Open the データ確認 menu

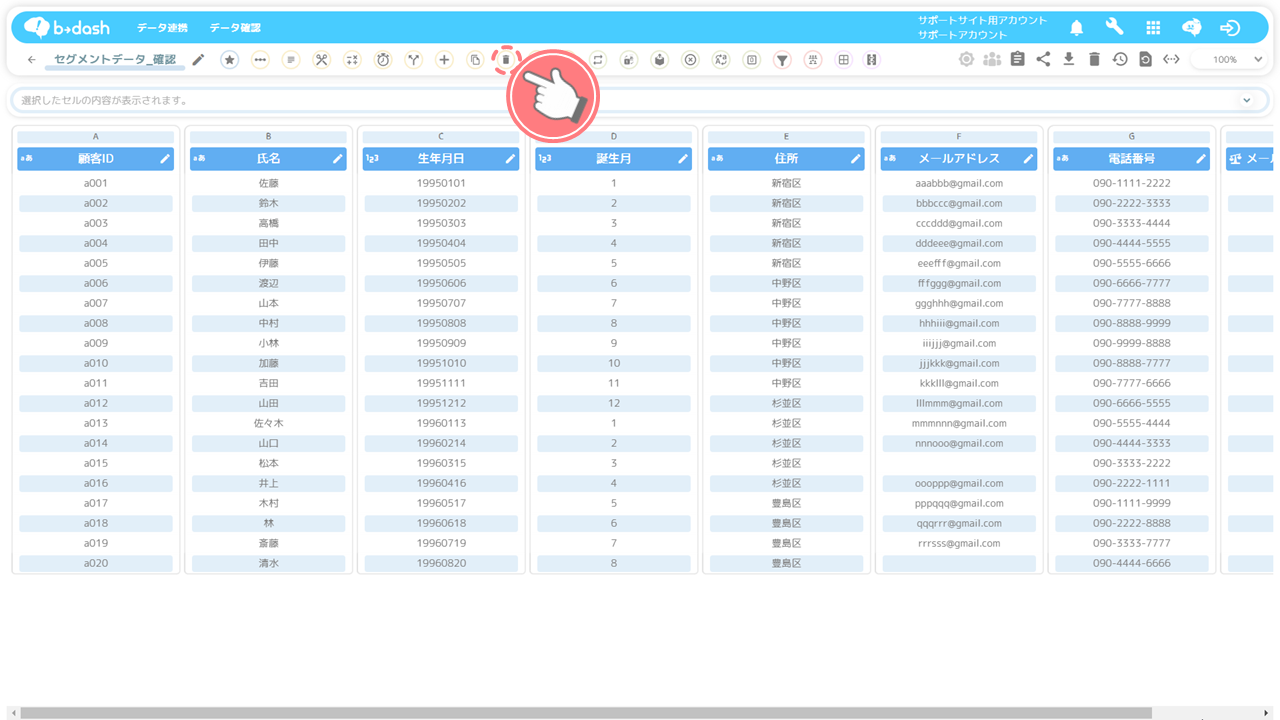coord(235,28)
